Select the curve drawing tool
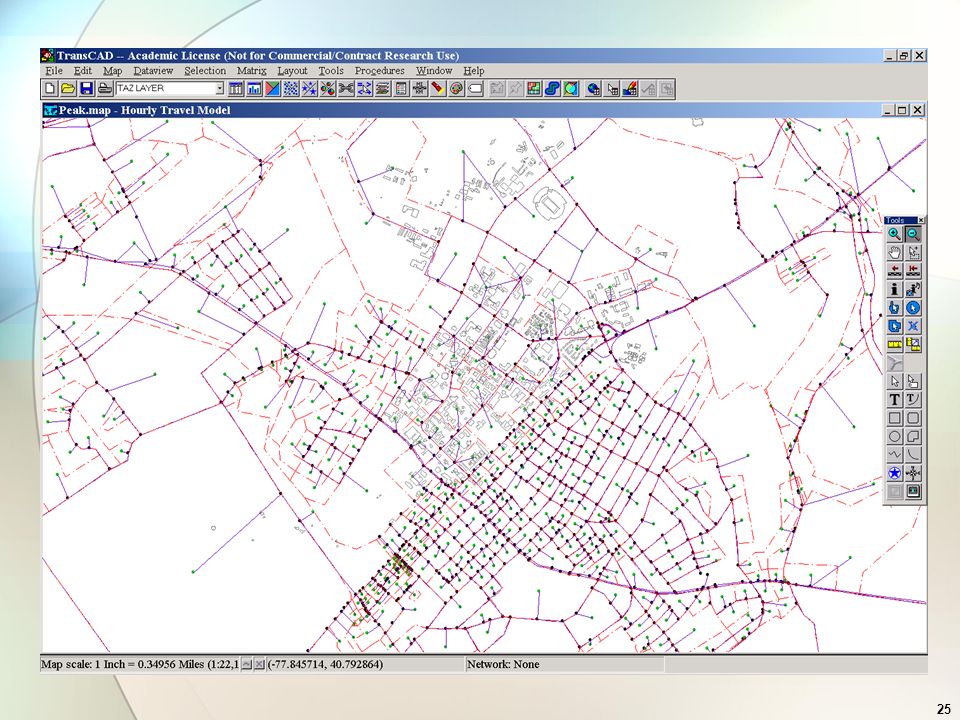Screen dimensions: 960x720 [913, 455]
